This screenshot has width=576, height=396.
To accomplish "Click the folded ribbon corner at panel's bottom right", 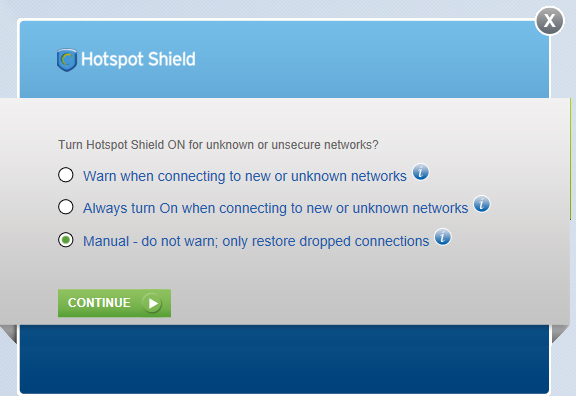I will [x=560, y=334].
